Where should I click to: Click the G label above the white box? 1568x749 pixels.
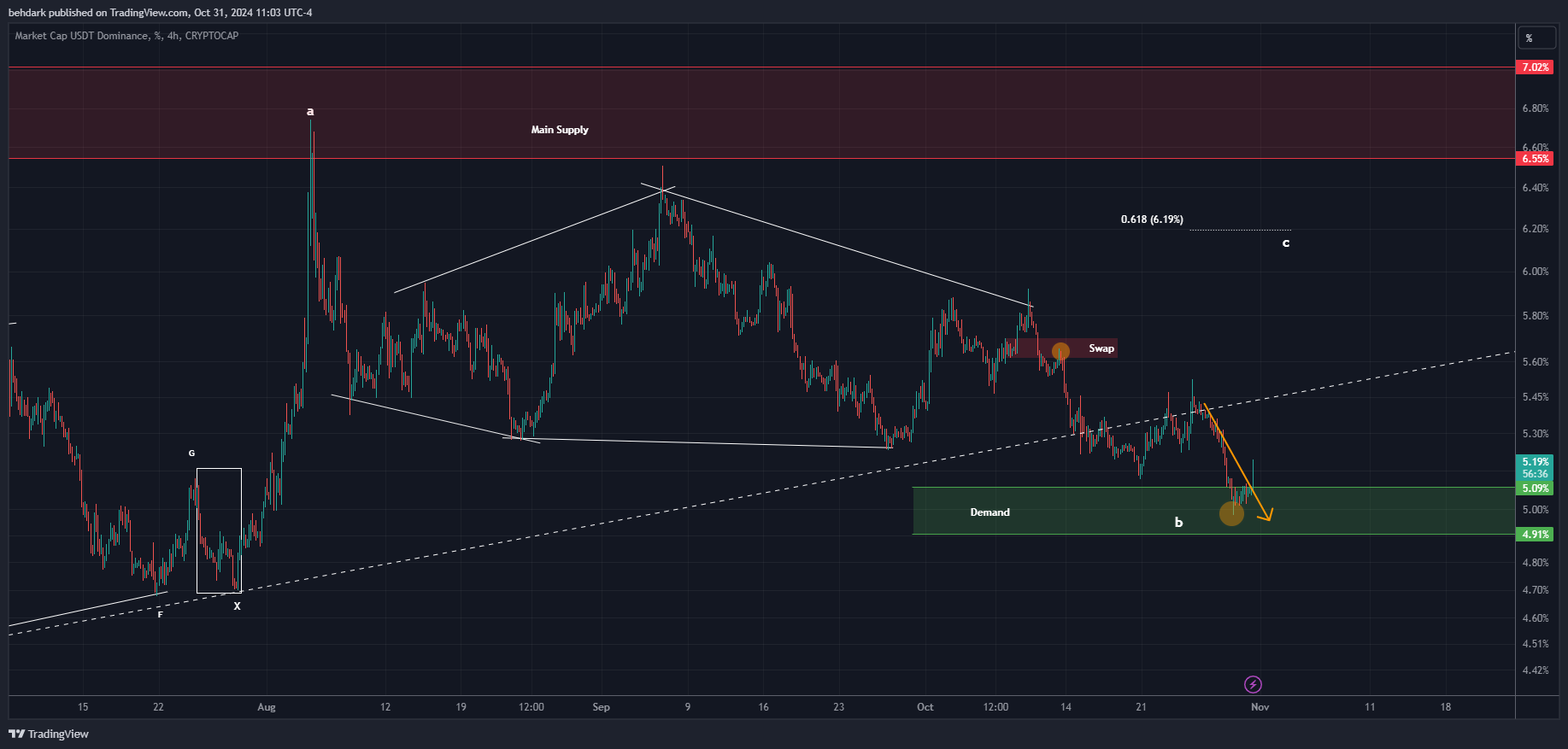tap(191, 453)
